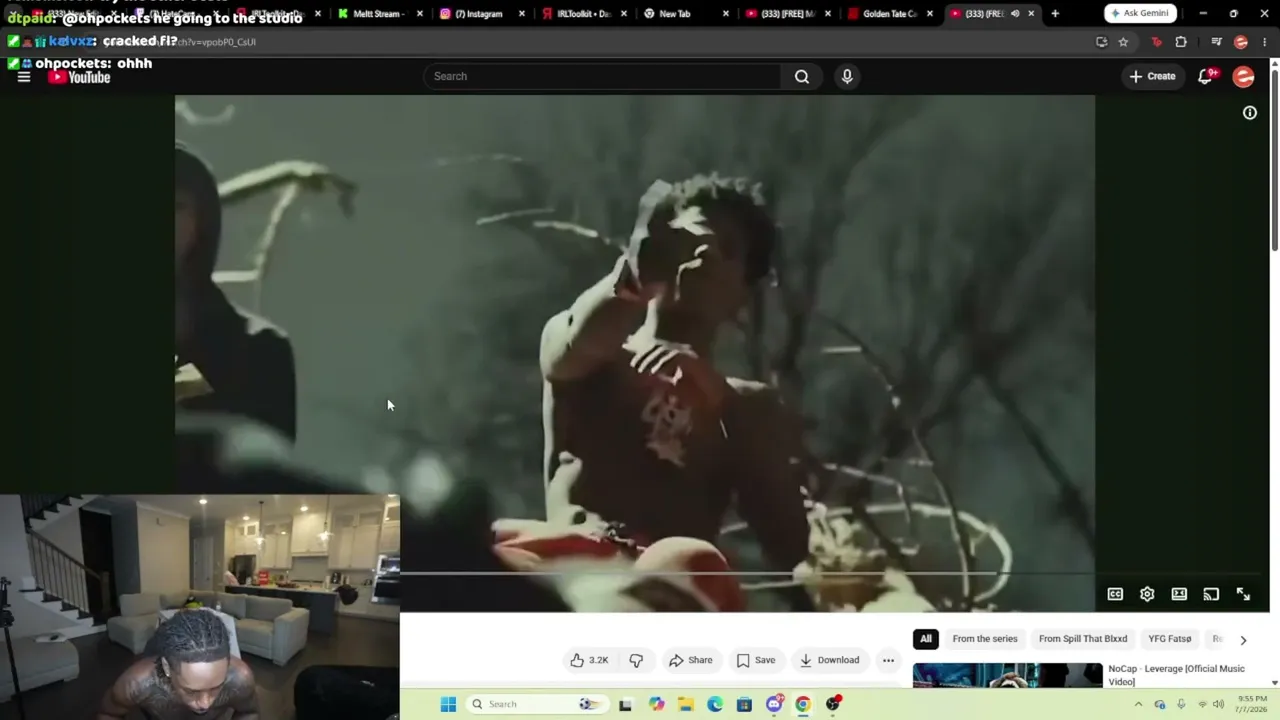Image resolution: width=1280 pixels, height=720 pixels.
Task: Click the Windows taskbar Search box
Action: click(537, 704)
